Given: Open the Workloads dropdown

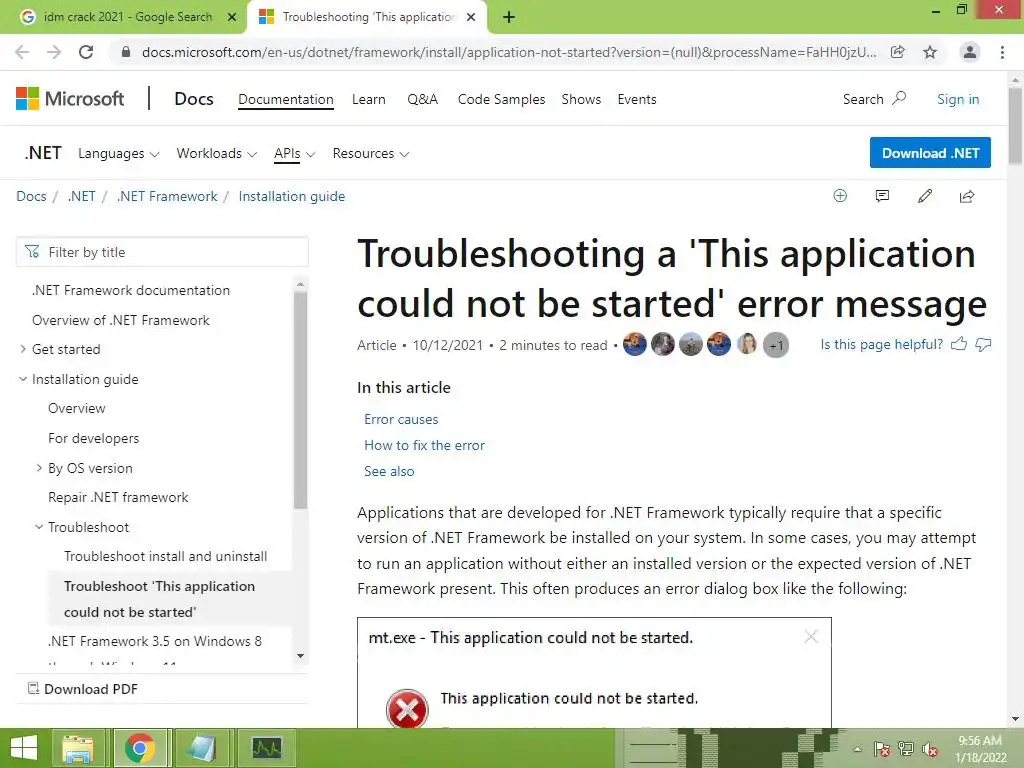Looking at the screenshot, I should click(x=216, y=153).
